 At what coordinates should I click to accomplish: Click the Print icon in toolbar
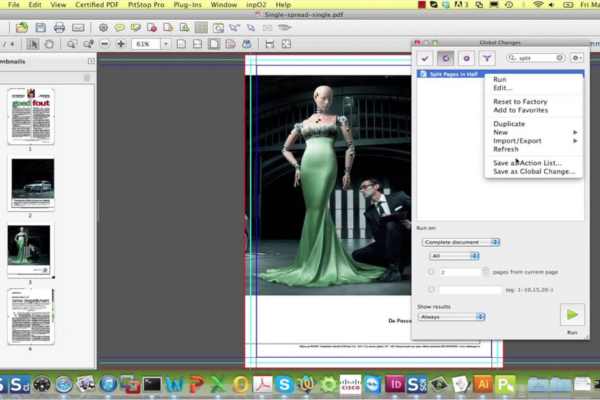click(59, 27)
